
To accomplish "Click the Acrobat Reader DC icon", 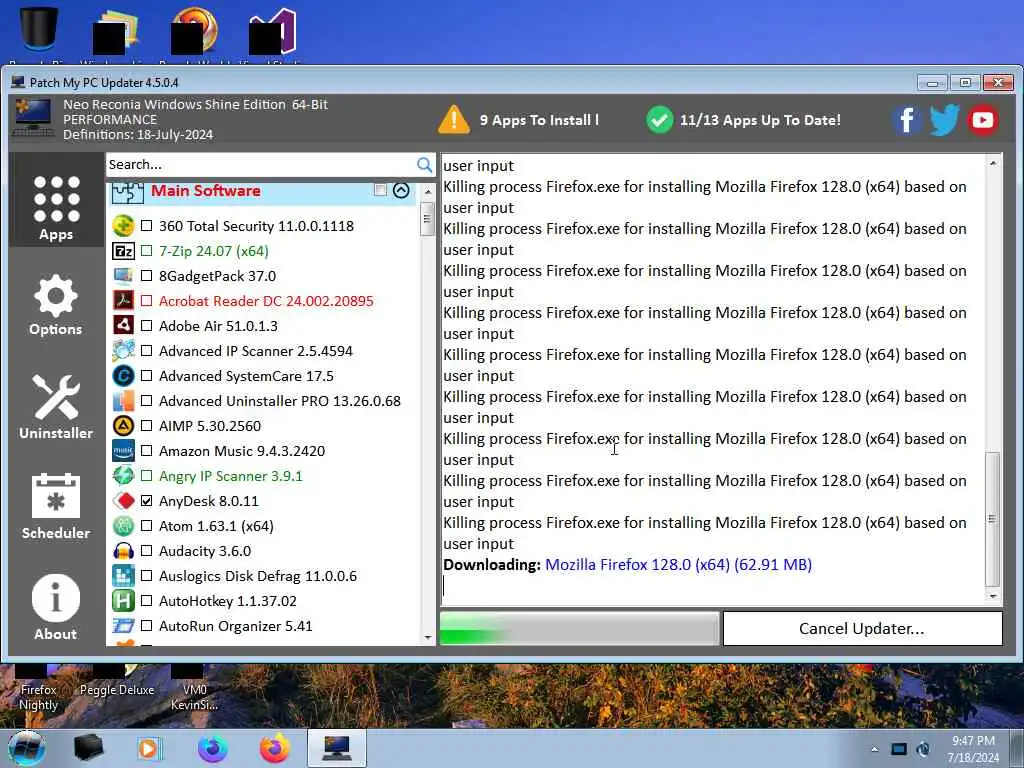I will [123, 300].
